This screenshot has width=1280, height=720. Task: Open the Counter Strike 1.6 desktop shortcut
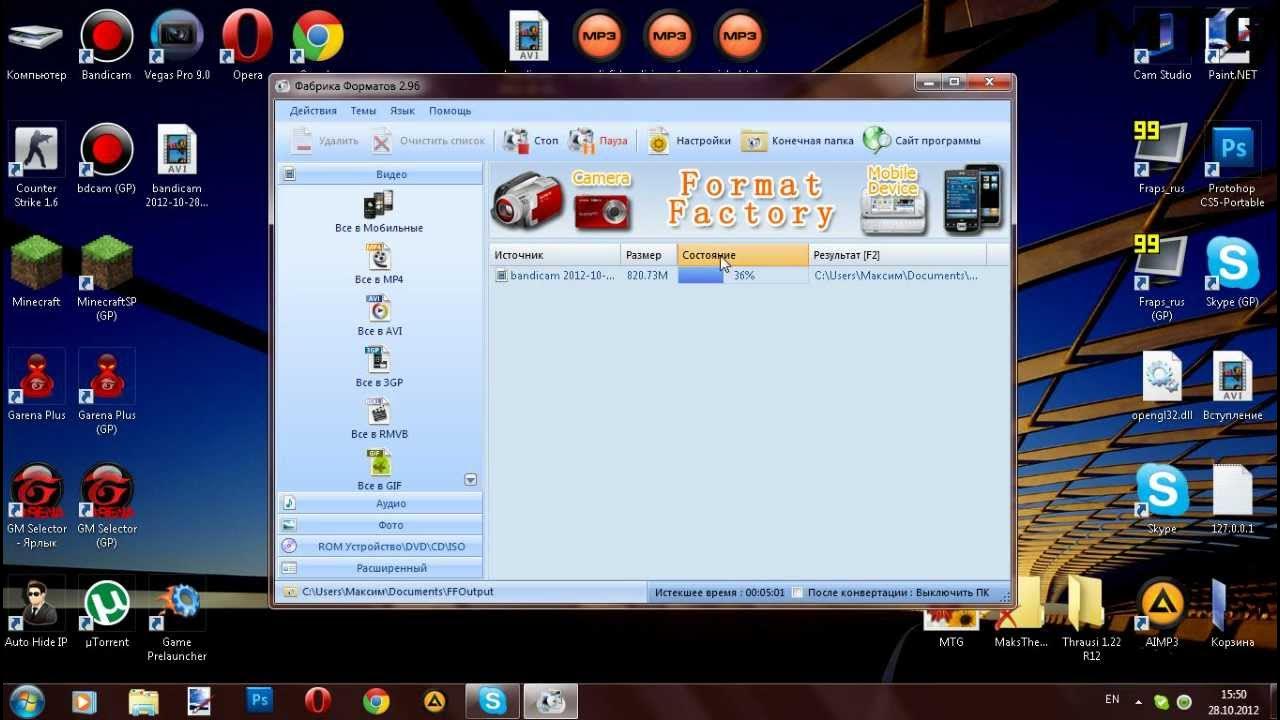click(36, 165)
